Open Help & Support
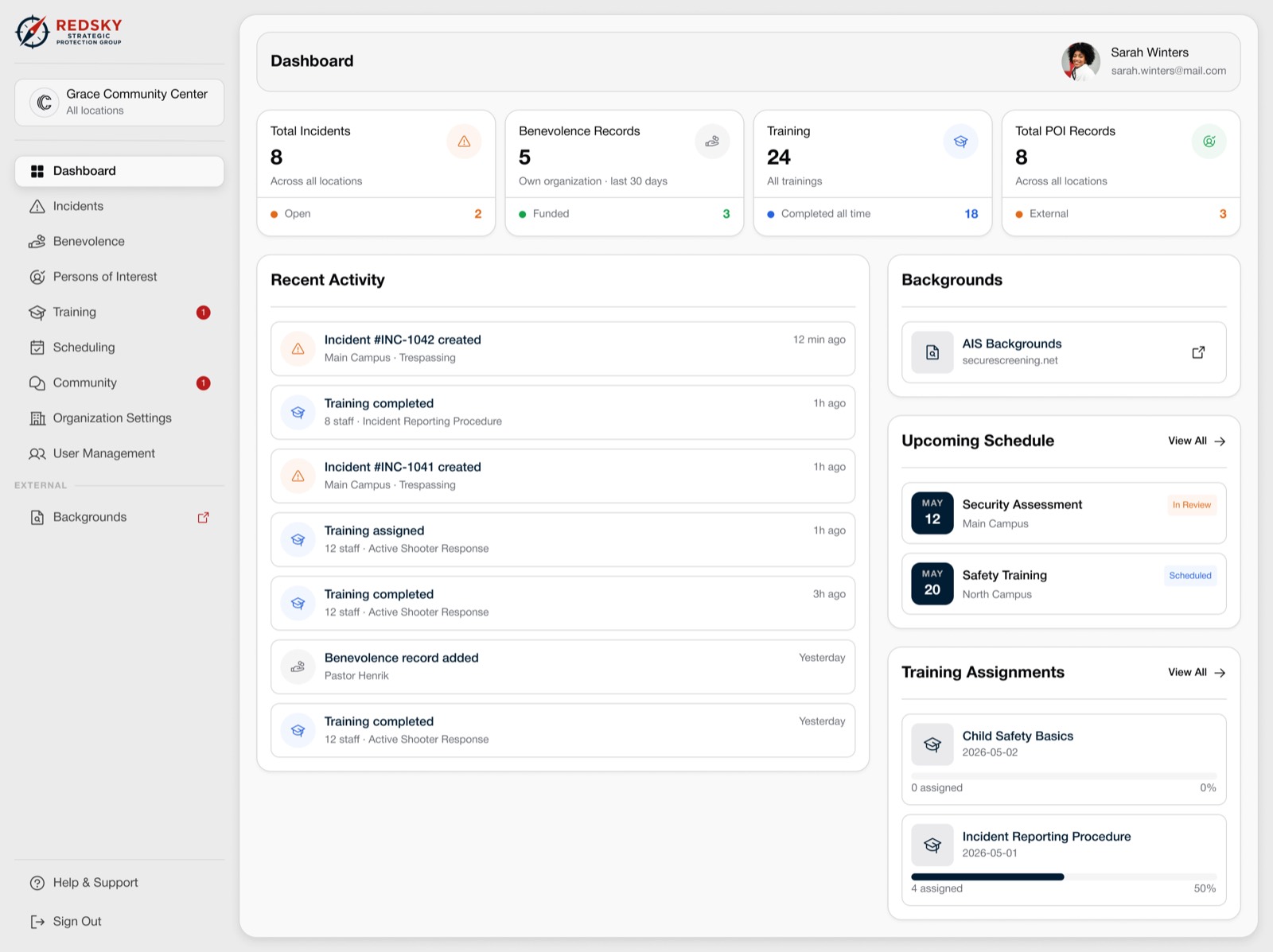This screenshot has height=952, width=1273. coord(119,883)
